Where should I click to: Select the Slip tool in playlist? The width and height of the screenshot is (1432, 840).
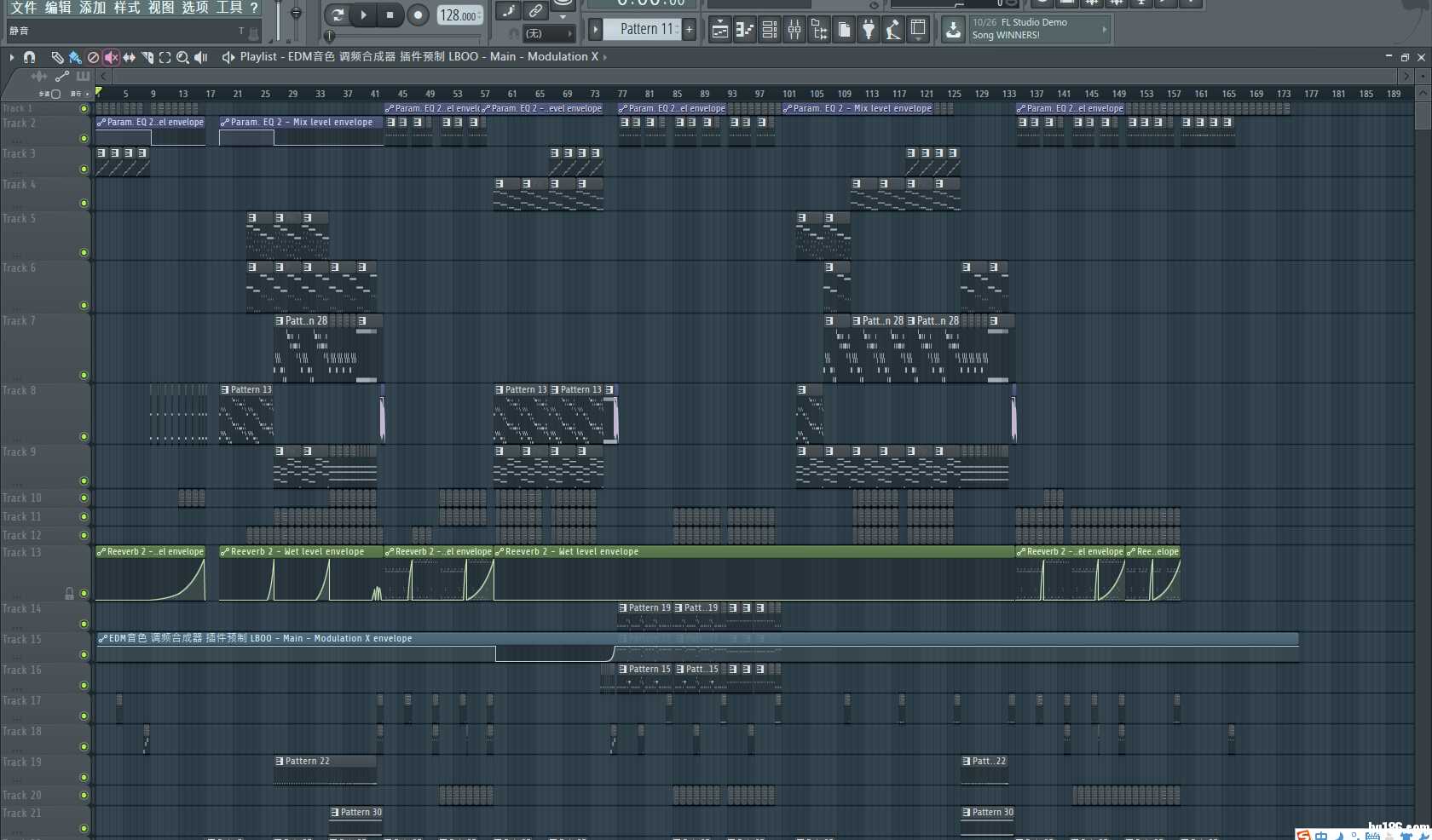129,57
